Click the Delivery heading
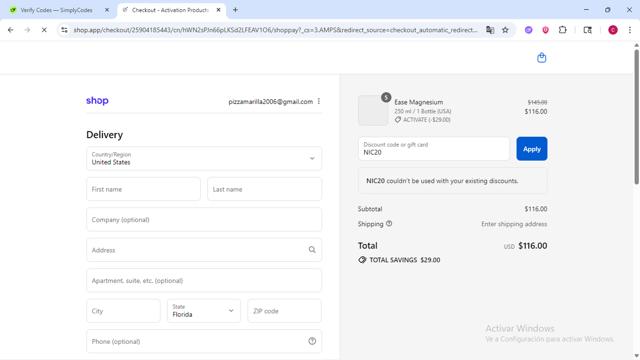Screen dimensions: 640x360 (x=104, y=135)
